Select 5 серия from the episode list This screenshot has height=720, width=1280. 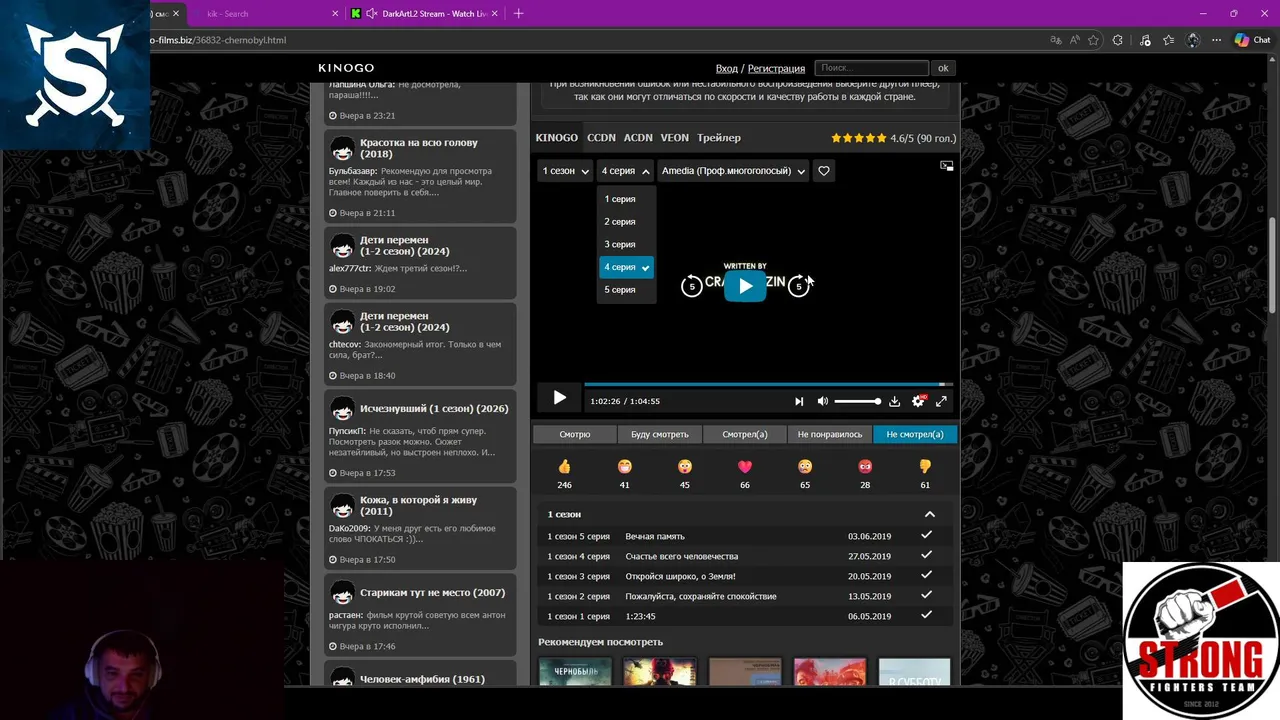point(626,290)
